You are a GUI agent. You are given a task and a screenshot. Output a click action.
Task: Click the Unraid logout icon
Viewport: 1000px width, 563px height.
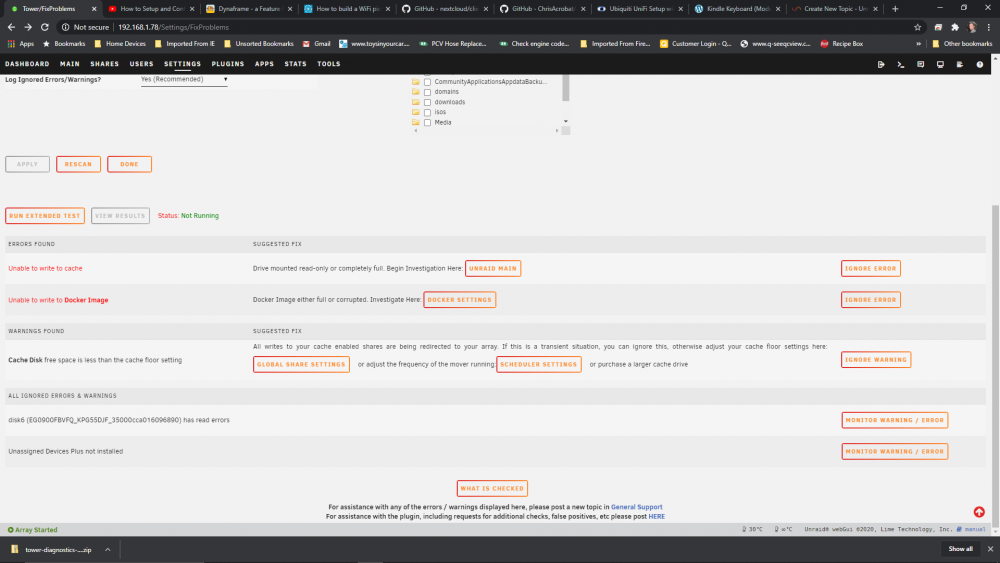pyautogui.click(x=881, y=64)
